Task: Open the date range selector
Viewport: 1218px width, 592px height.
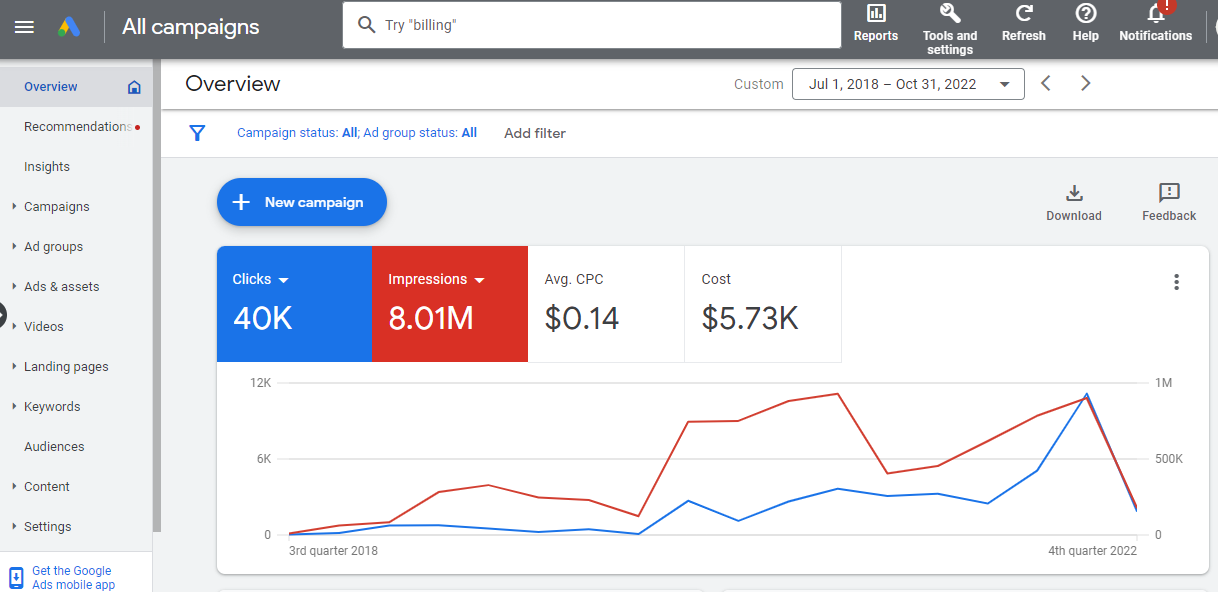Action: point(907,83)
